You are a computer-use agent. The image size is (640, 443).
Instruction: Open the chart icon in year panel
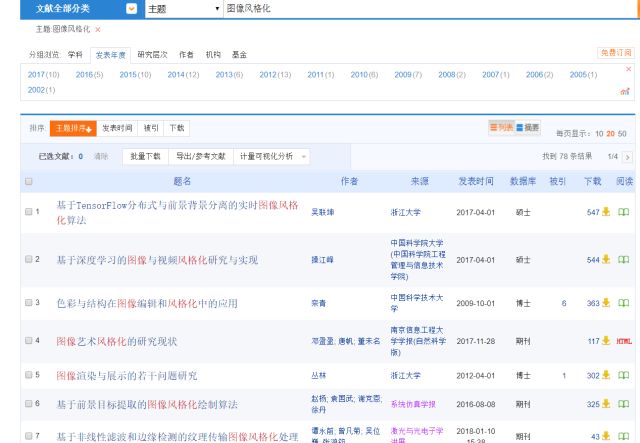625,91
